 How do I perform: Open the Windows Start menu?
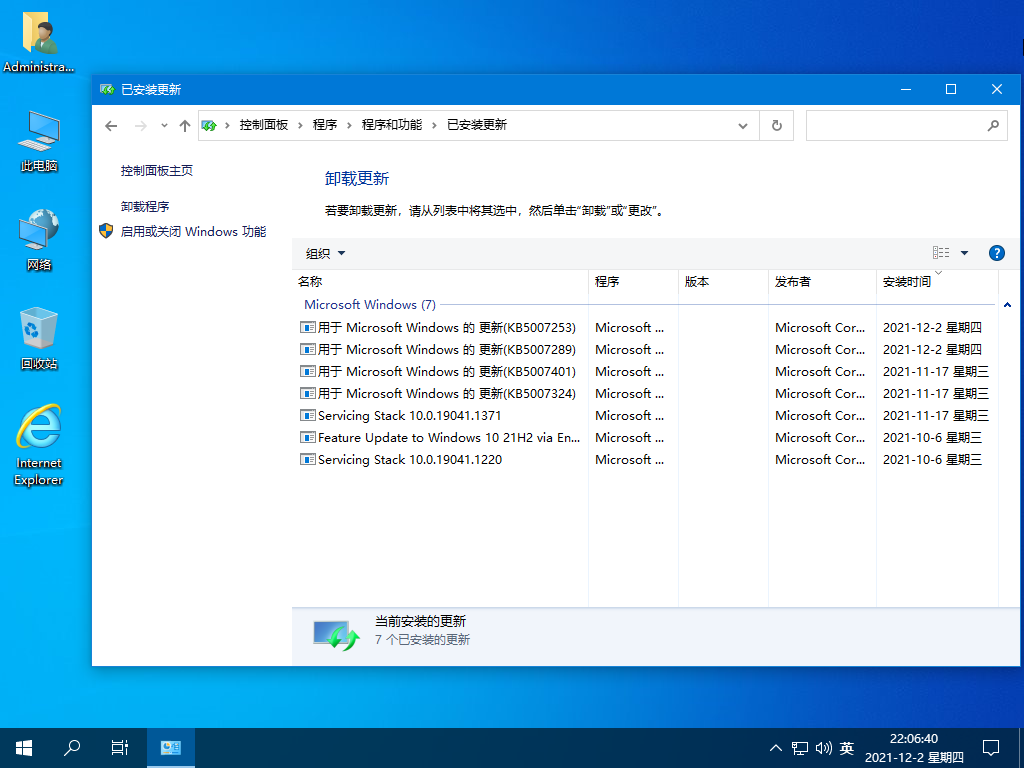(24, 748)
